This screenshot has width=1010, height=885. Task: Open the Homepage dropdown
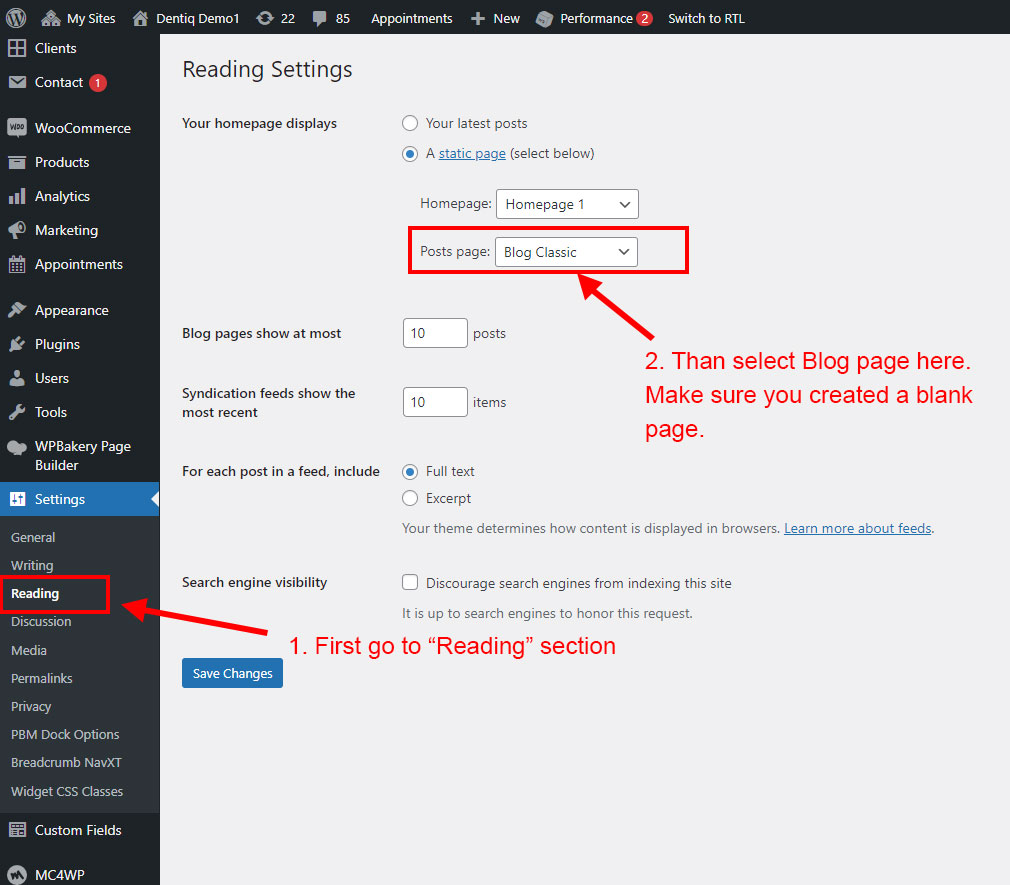pyautogui.click(x=567, y=204)
